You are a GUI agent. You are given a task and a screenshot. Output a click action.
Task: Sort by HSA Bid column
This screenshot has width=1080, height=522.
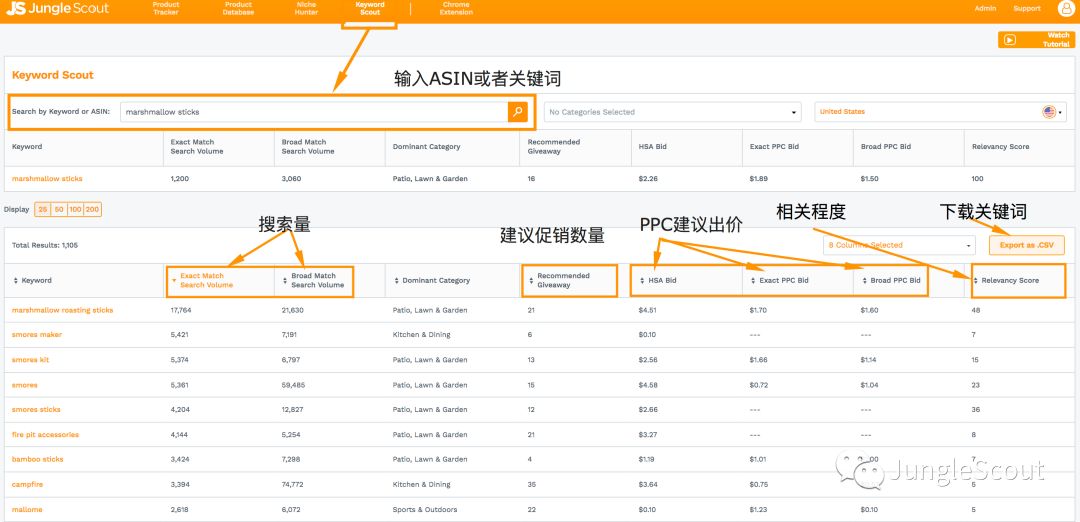click(663, 280)
